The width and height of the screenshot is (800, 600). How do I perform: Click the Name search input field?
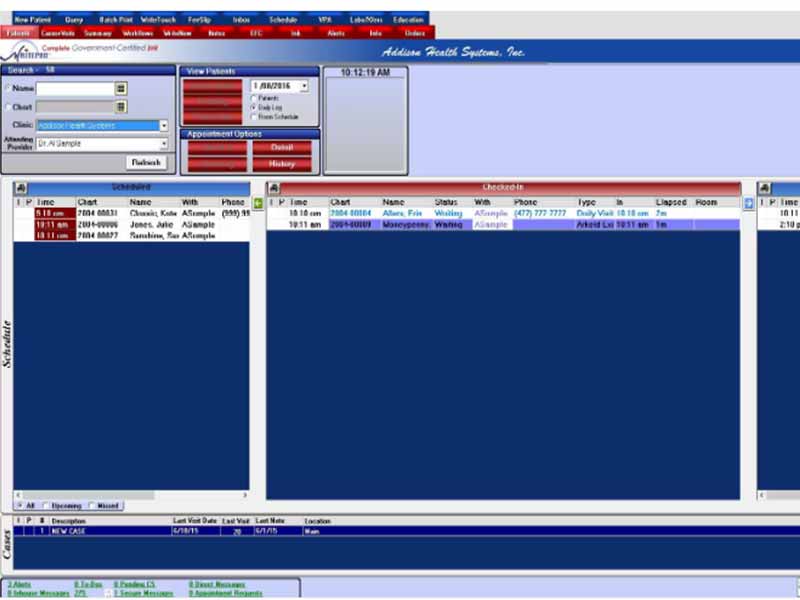(75, 88)
